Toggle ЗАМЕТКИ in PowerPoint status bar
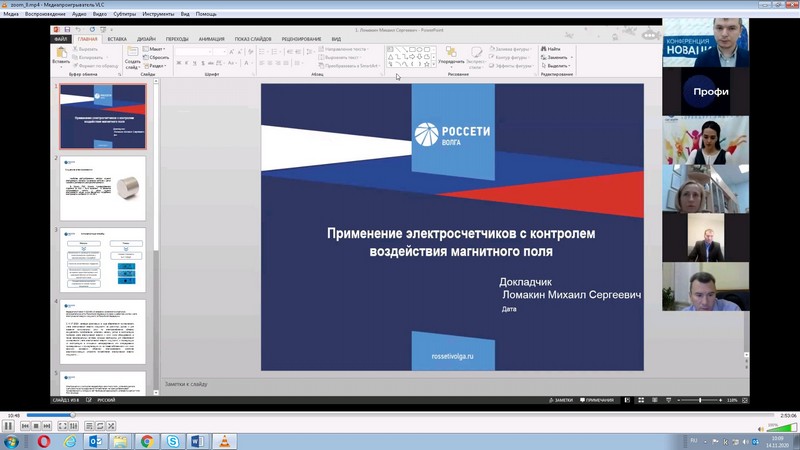The height and width of the screenshot is (450, 800). [561, 400]
